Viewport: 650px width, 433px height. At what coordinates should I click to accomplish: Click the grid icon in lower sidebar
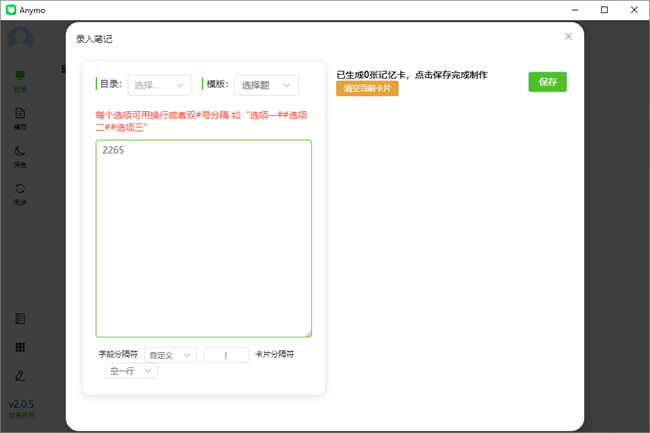coord(20,347)
